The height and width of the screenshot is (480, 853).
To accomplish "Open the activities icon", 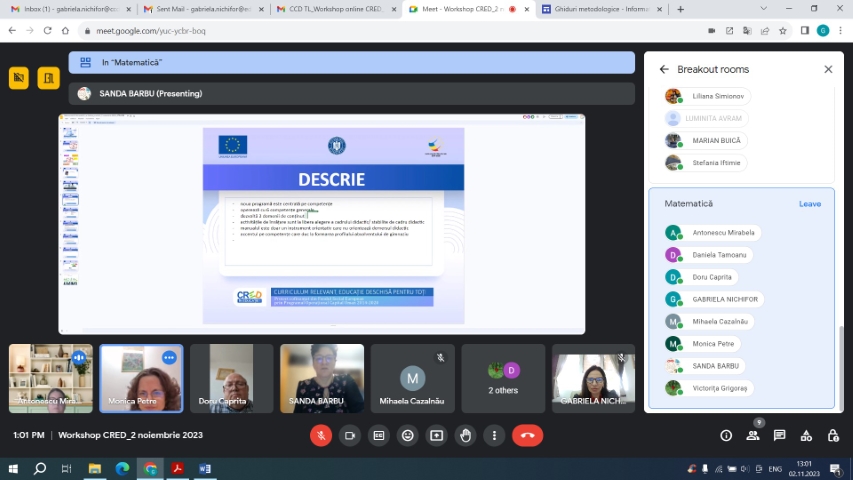I will click(807, 435).
